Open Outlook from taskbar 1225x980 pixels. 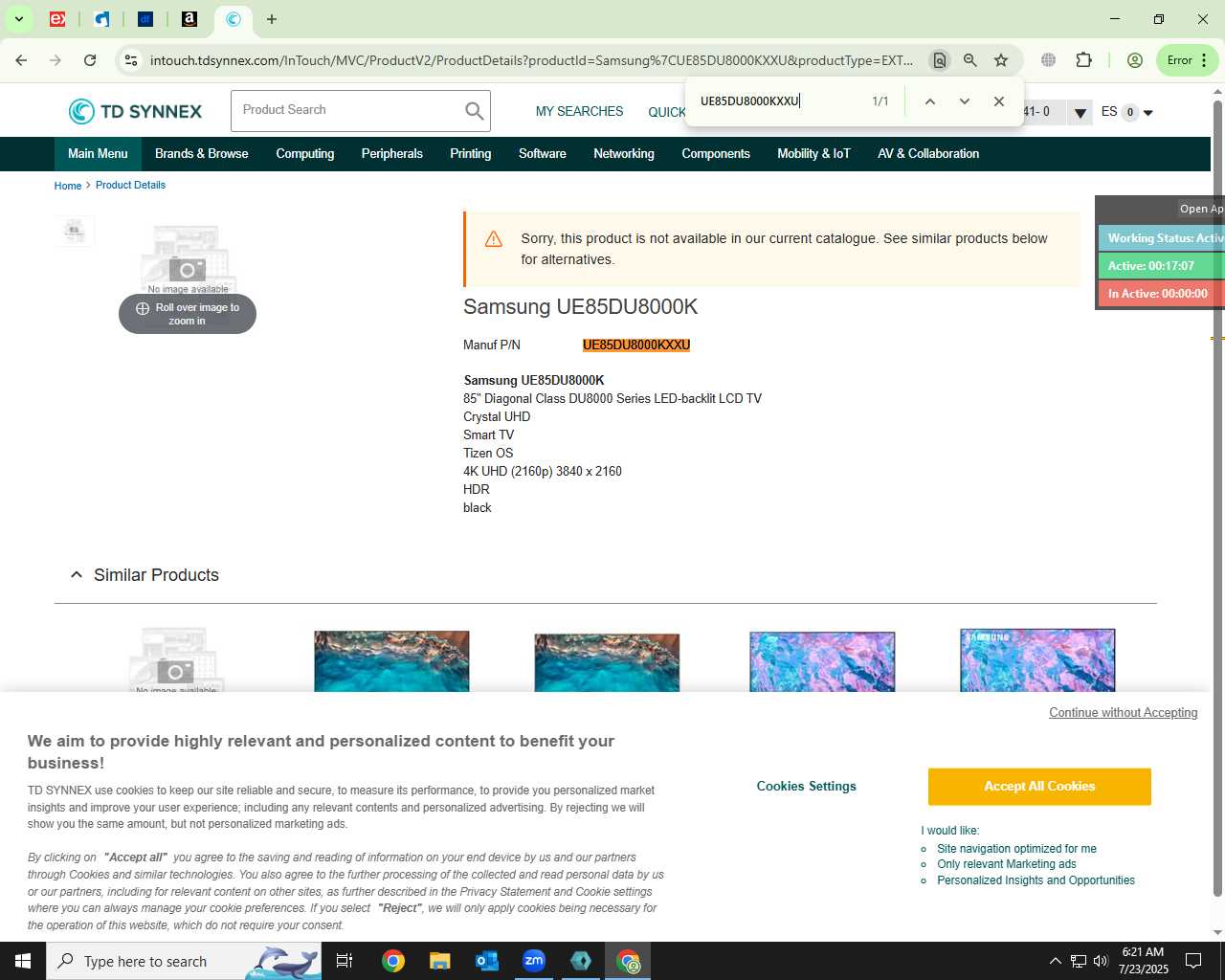[487, 961]
